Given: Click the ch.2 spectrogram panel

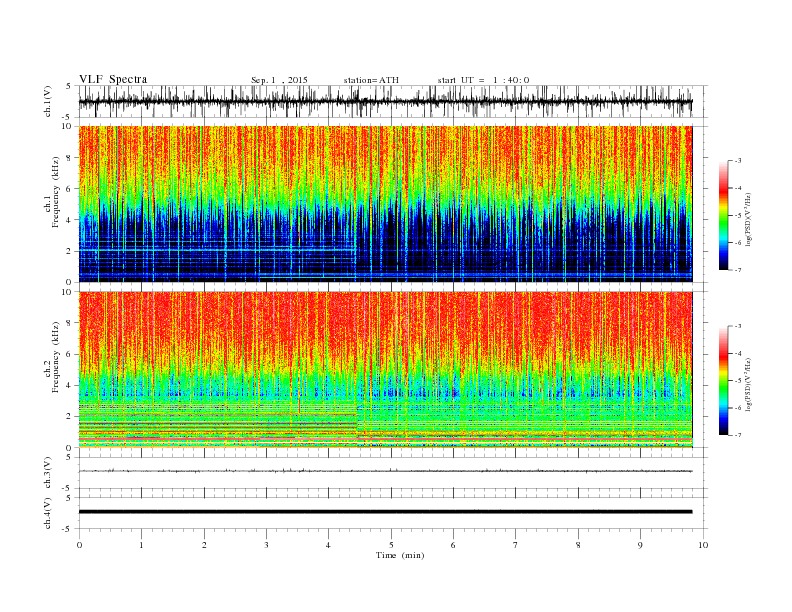Looking at the screenshot, I should [x=385, y=369].
